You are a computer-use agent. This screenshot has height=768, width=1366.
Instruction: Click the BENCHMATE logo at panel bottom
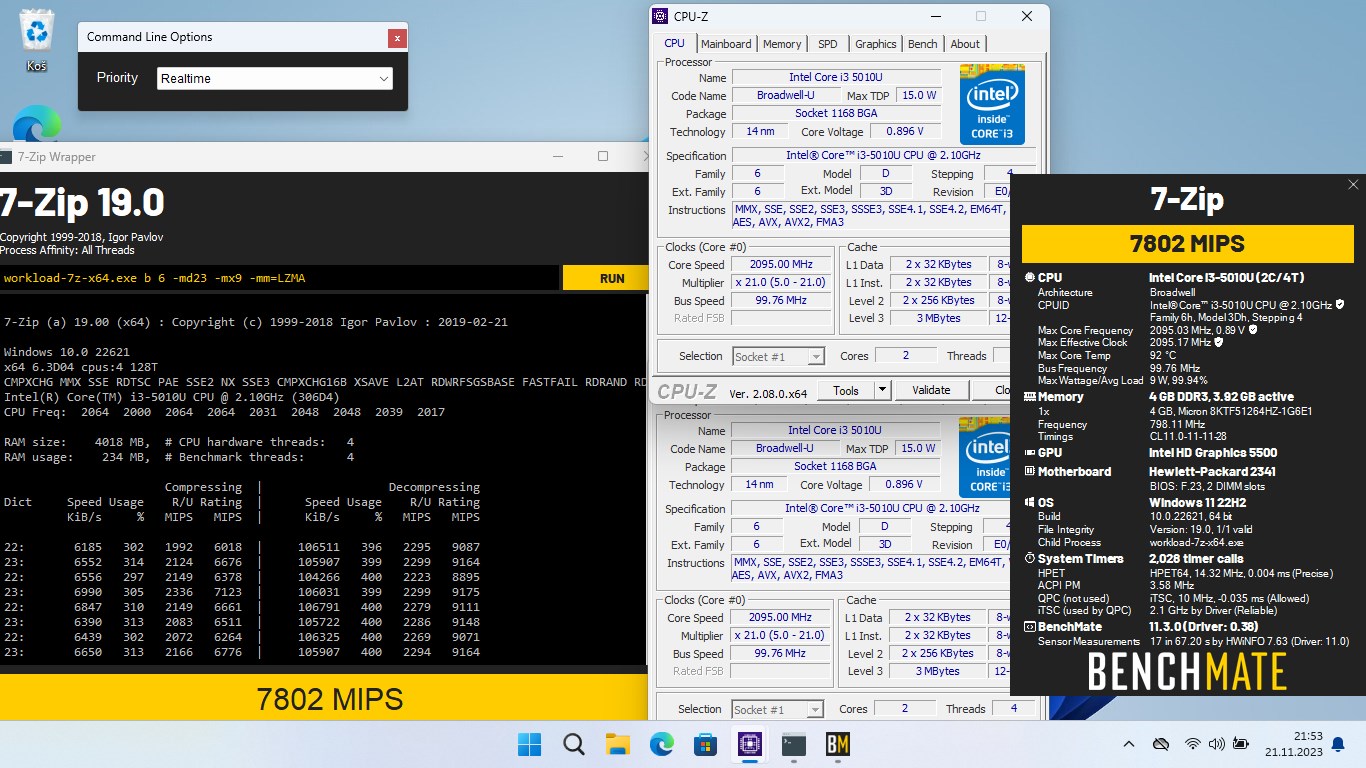click(1187, 671)
